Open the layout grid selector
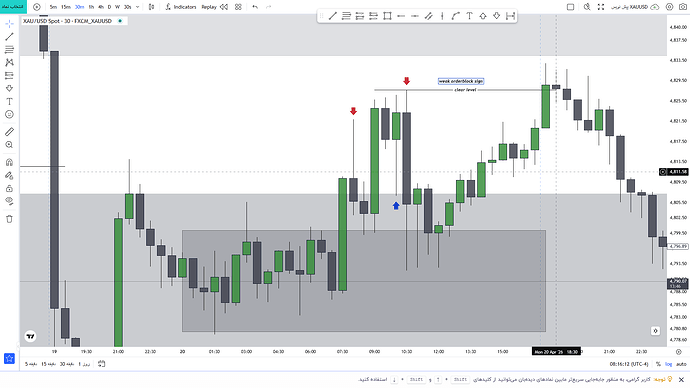The width and height of the screenshot is (690, 388). pos(239,7)
